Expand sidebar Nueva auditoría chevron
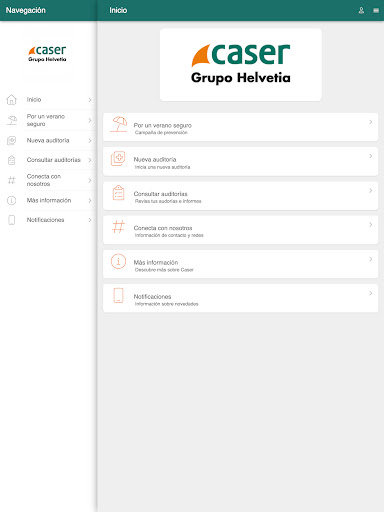This screenshot has width=384, height=512. tap(90, 141)
